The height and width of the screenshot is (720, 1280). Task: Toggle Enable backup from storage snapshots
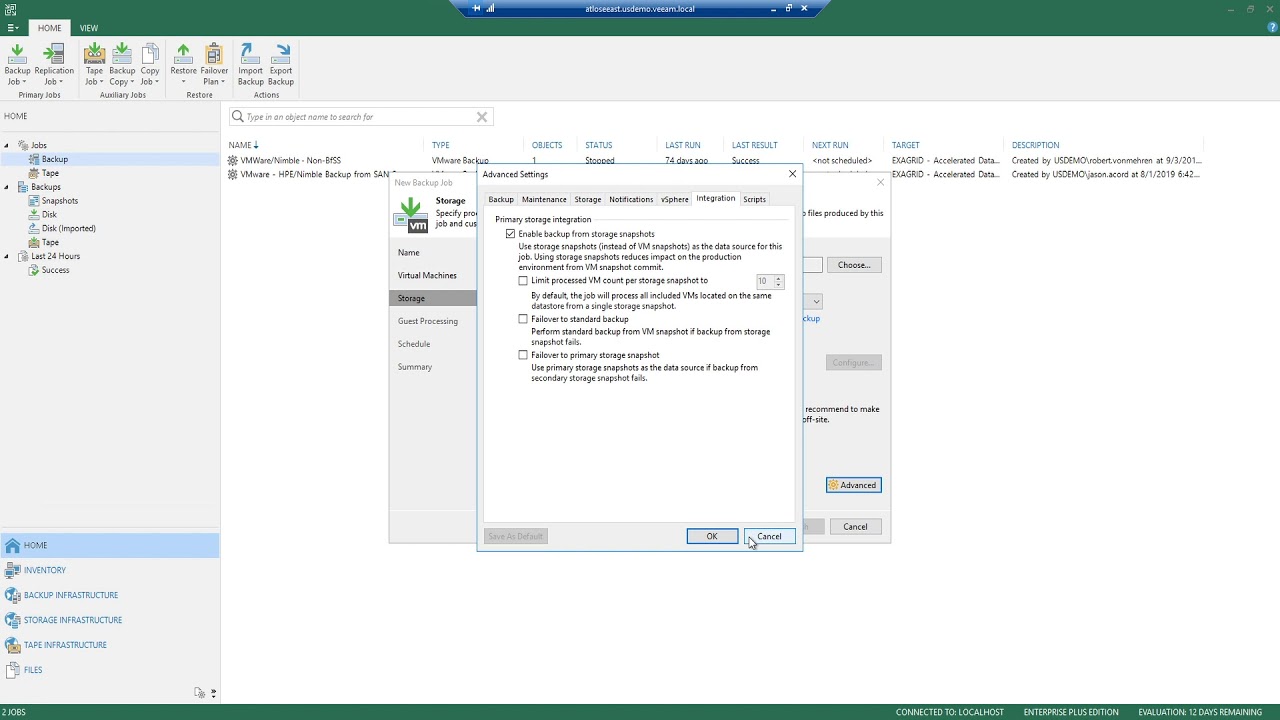coord(510,234)
